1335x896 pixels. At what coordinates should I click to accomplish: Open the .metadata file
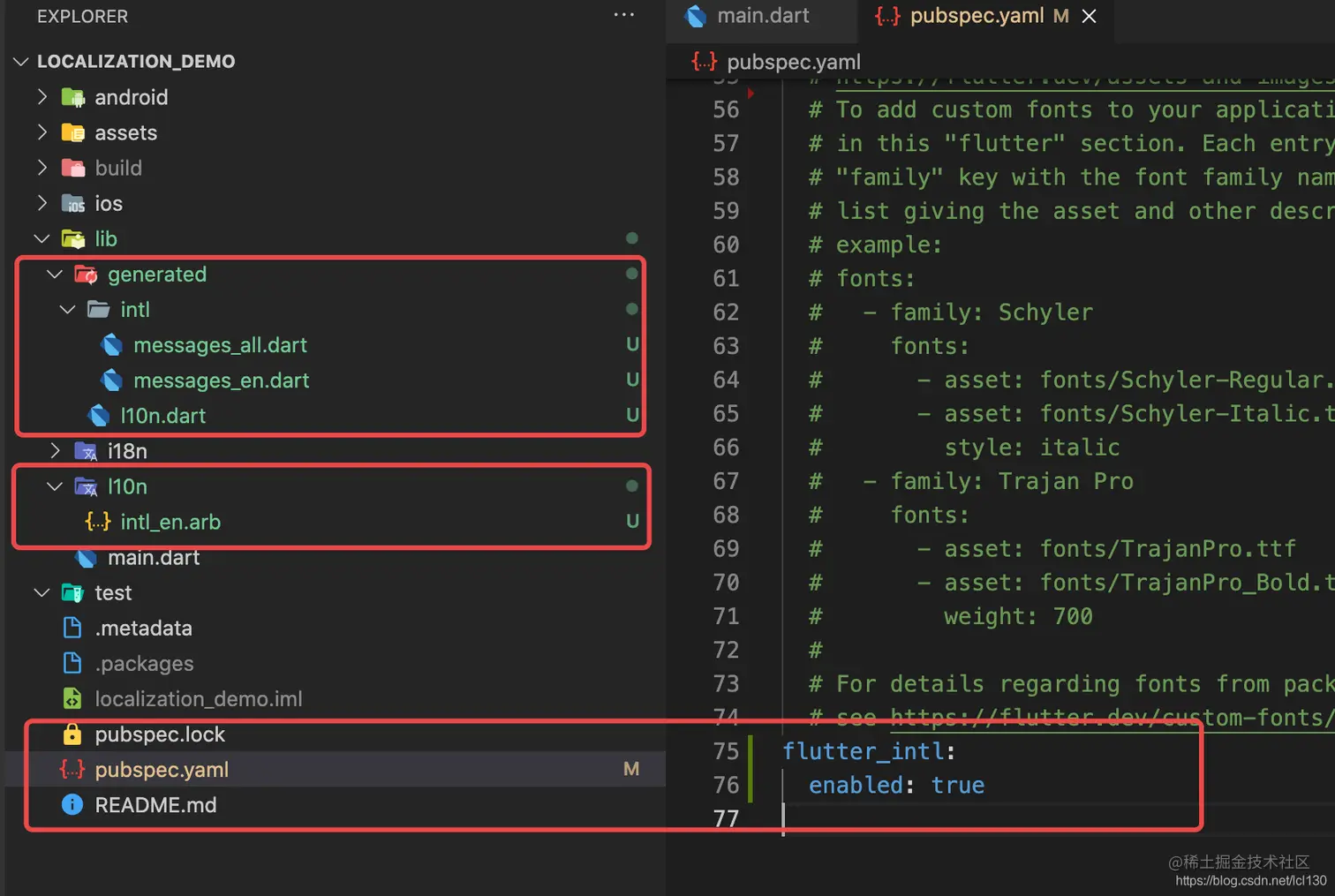tap(143, 629)
